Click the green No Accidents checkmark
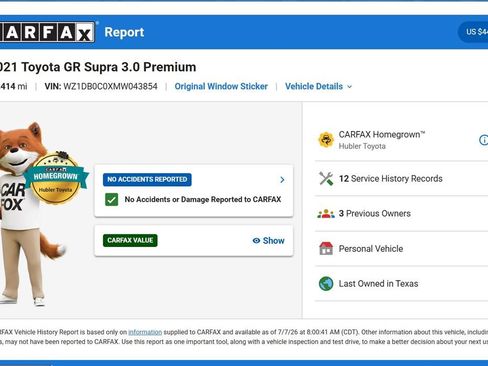 pyautogui.click(x=112, y=200)
